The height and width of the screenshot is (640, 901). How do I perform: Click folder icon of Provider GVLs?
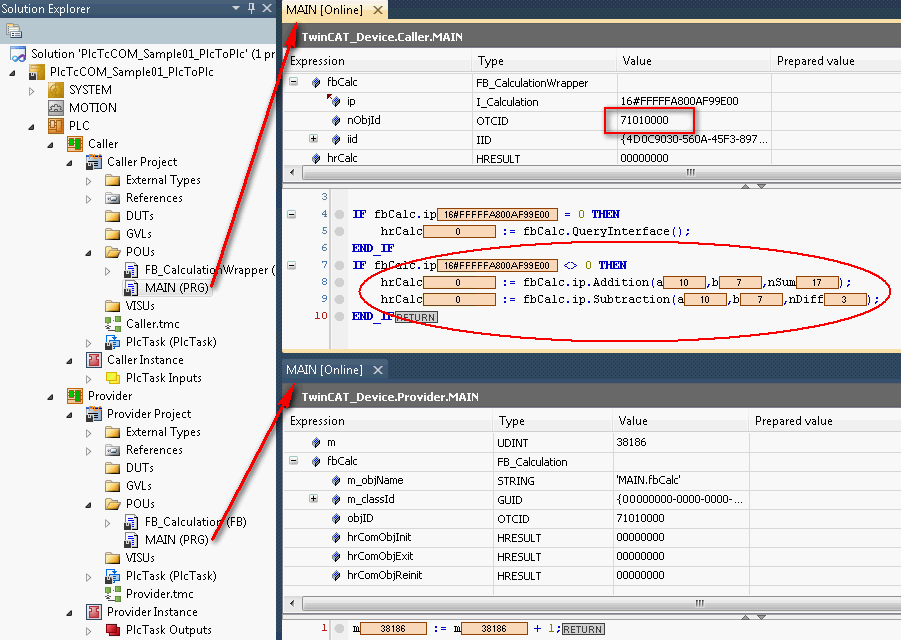tap(113, 486)
